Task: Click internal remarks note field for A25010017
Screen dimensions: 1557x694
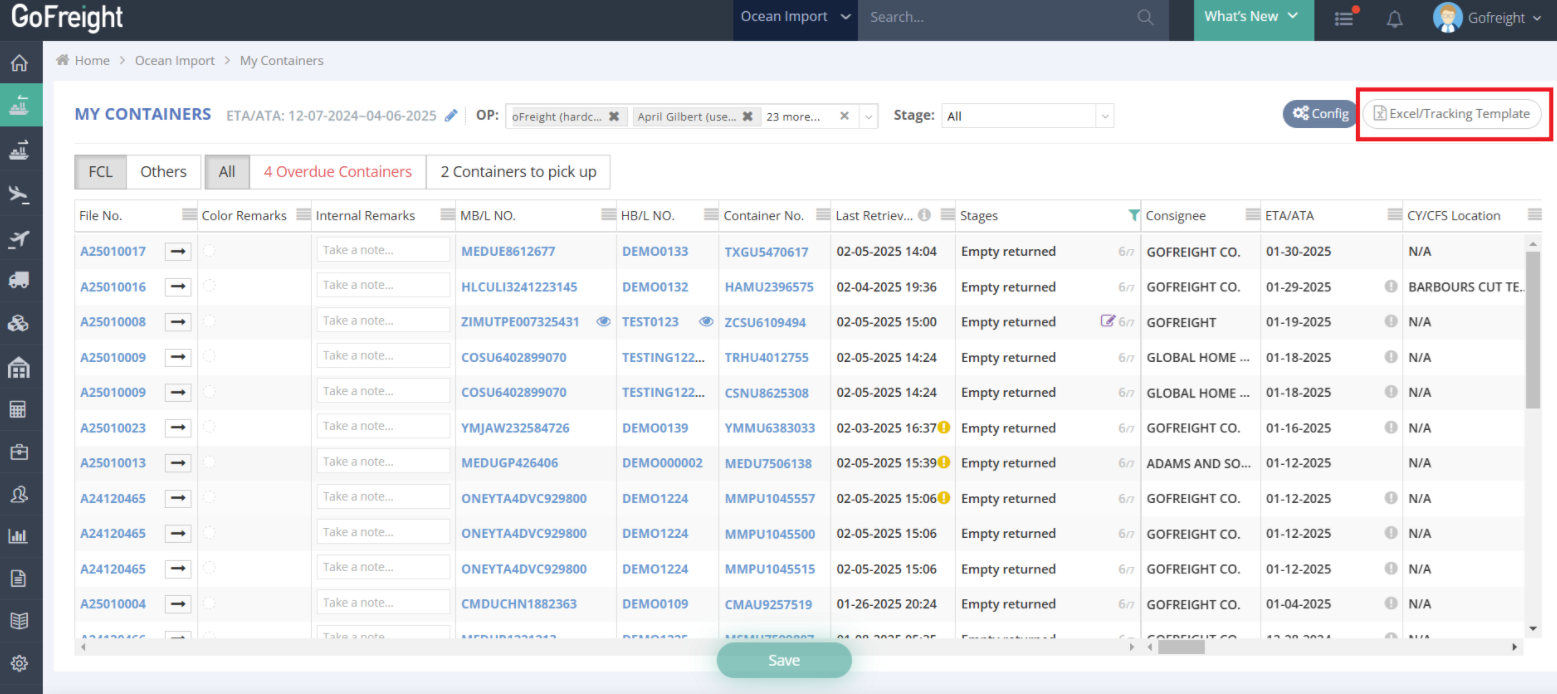Action: point(384,251)
